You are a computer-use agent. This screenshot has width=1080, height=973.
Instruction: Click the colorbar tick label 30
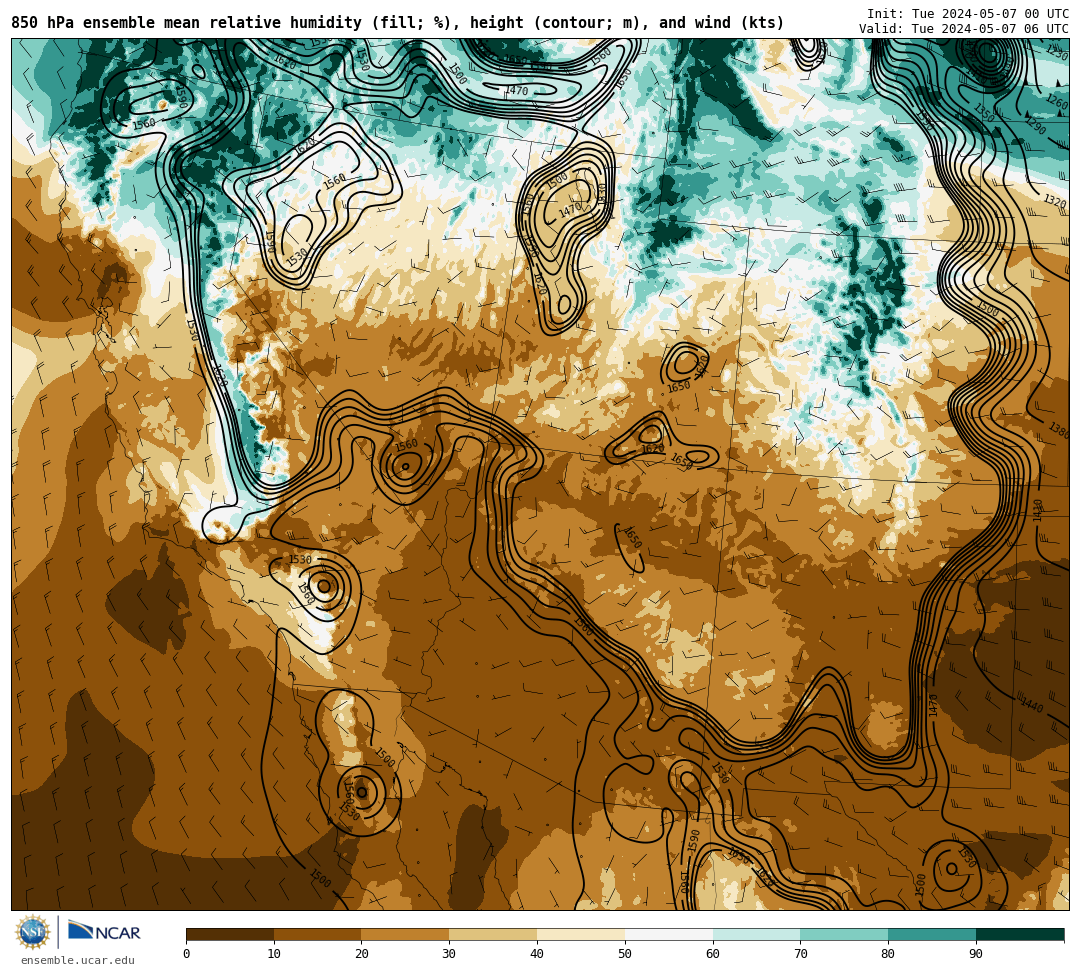(x=449, y=954)
